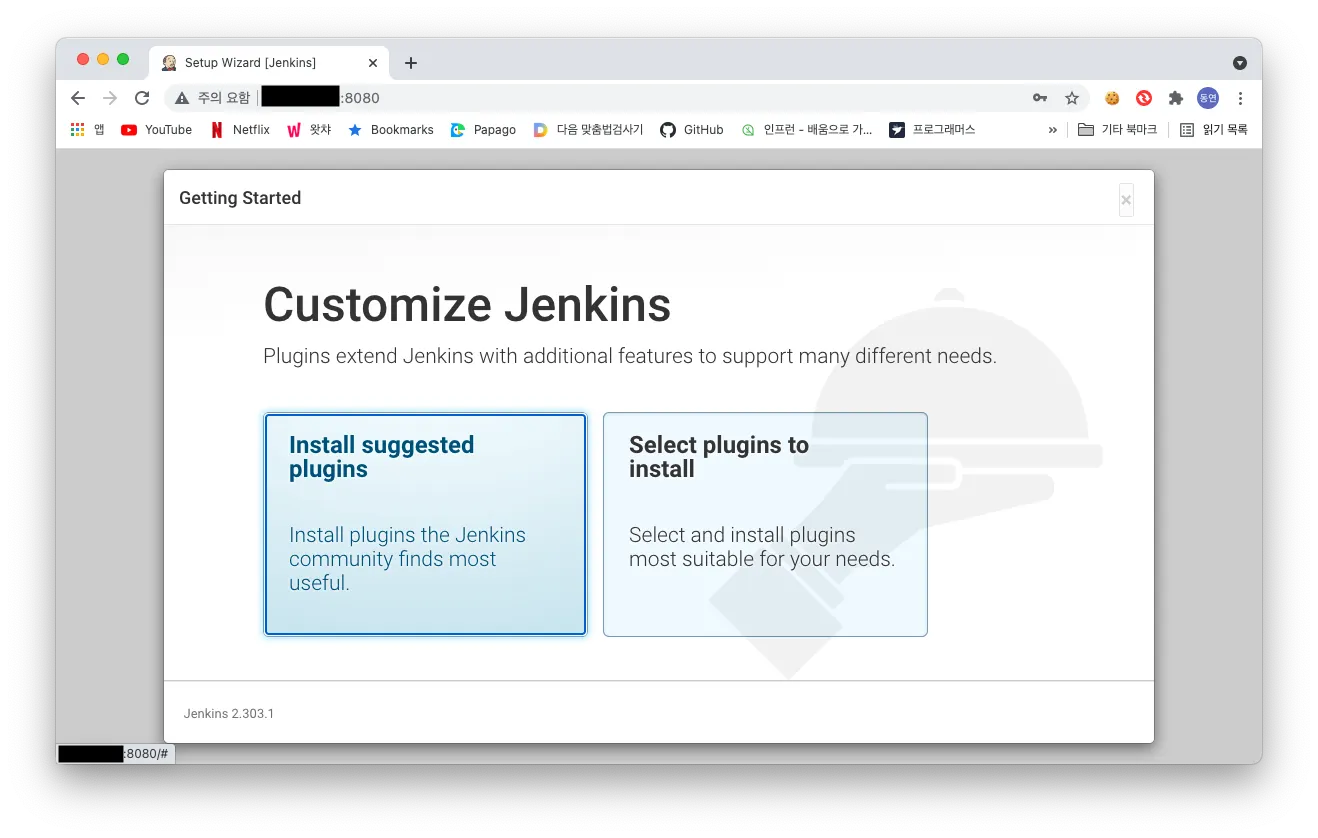
Task: Open the saved password key icon
Action: tap(1040, 98)
